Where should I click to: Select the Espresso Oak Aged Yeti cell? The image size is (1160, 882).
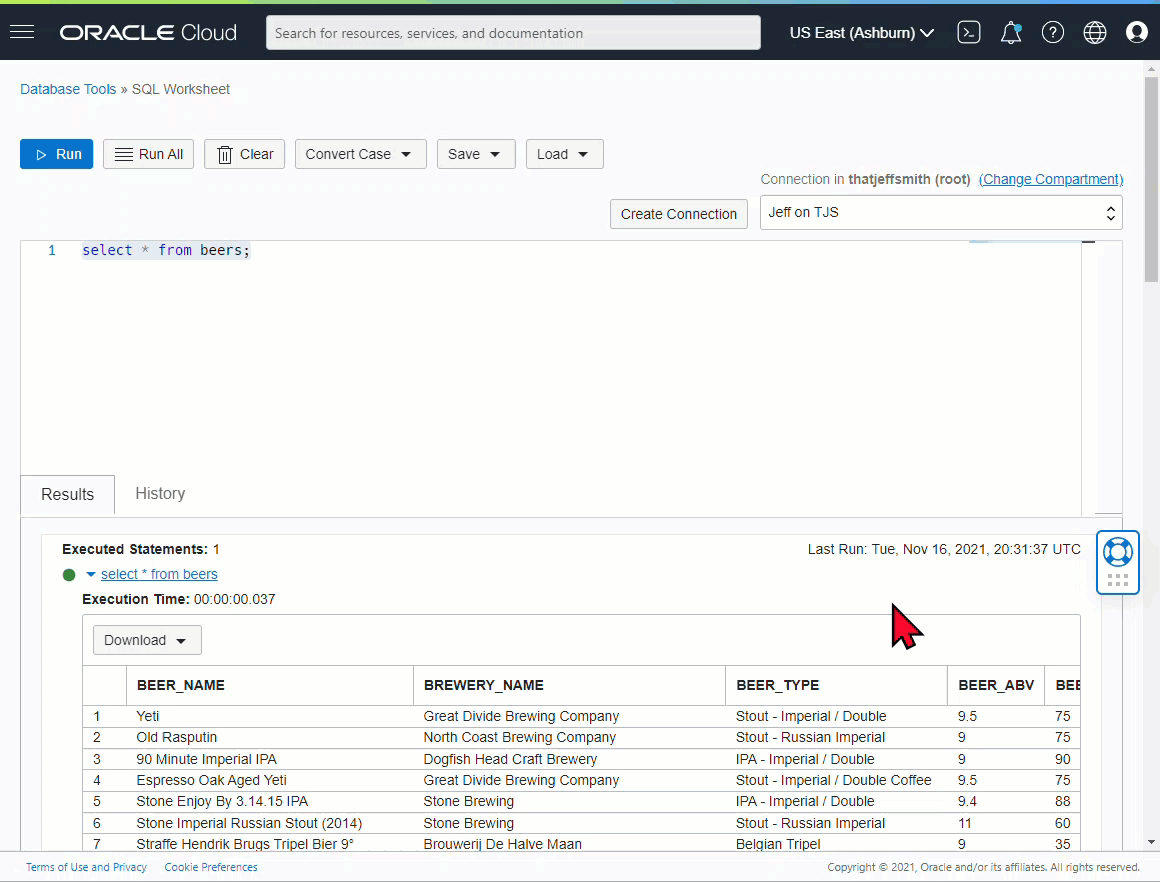pyautogui.click(x=270, y=781)
